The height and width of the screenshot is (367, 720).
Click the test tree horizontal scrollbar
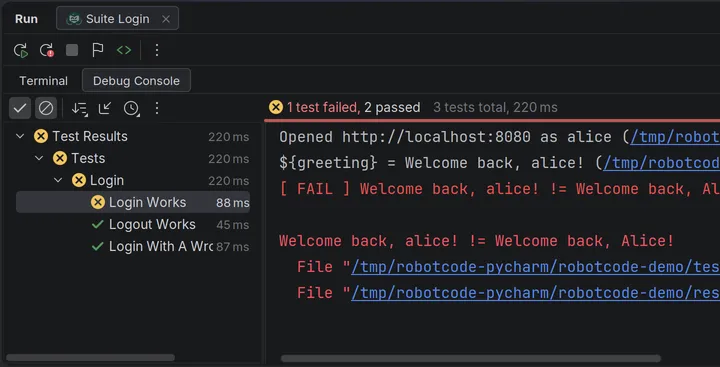(x=90, y=357)
